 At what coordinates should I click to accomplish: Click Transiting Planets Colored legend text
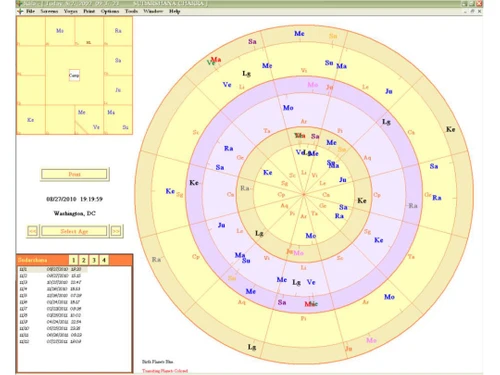coord(165,371)
